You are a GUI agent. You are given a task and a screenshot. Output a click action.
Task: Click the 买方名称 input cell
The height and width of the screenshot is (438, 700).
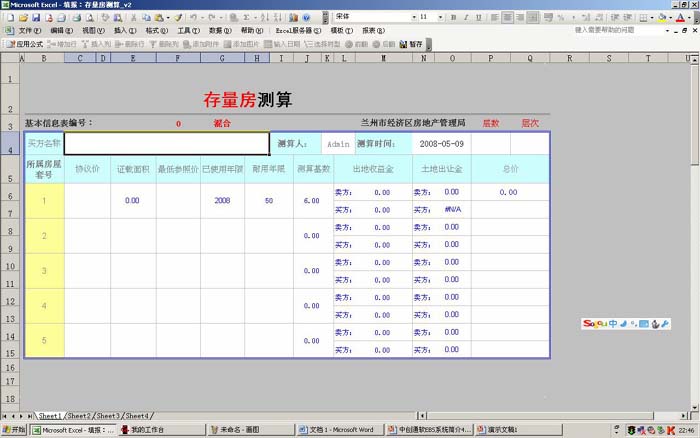[x=166, y=143]
